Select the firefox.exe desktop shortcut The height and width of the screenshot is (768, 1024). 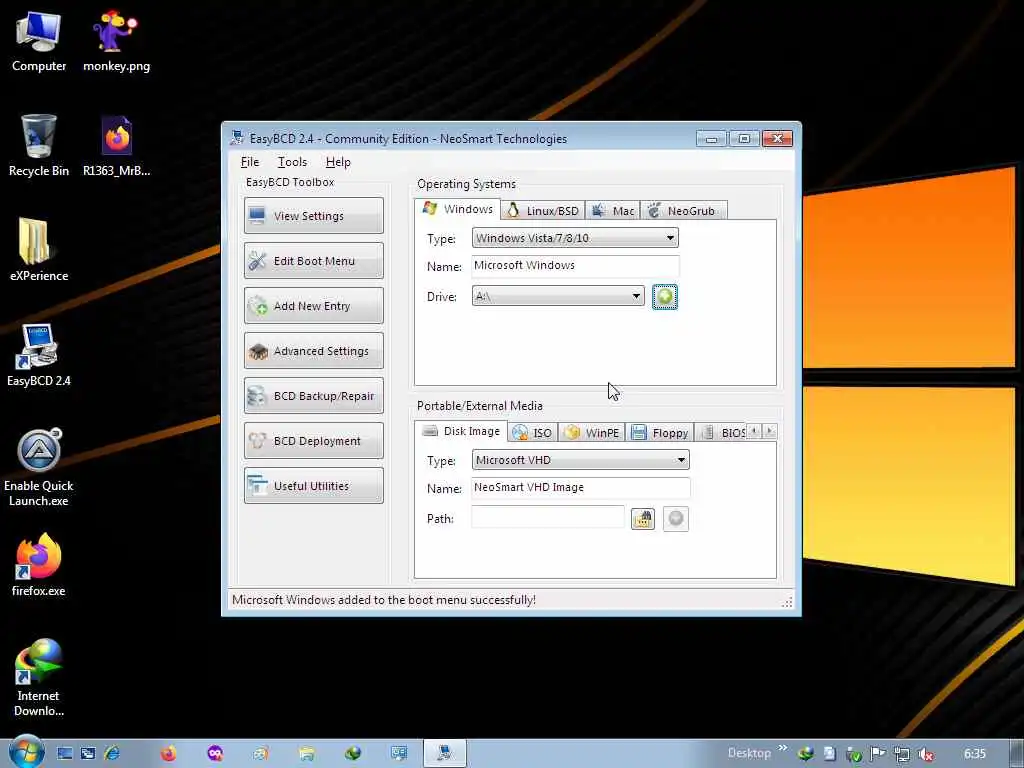39,565
